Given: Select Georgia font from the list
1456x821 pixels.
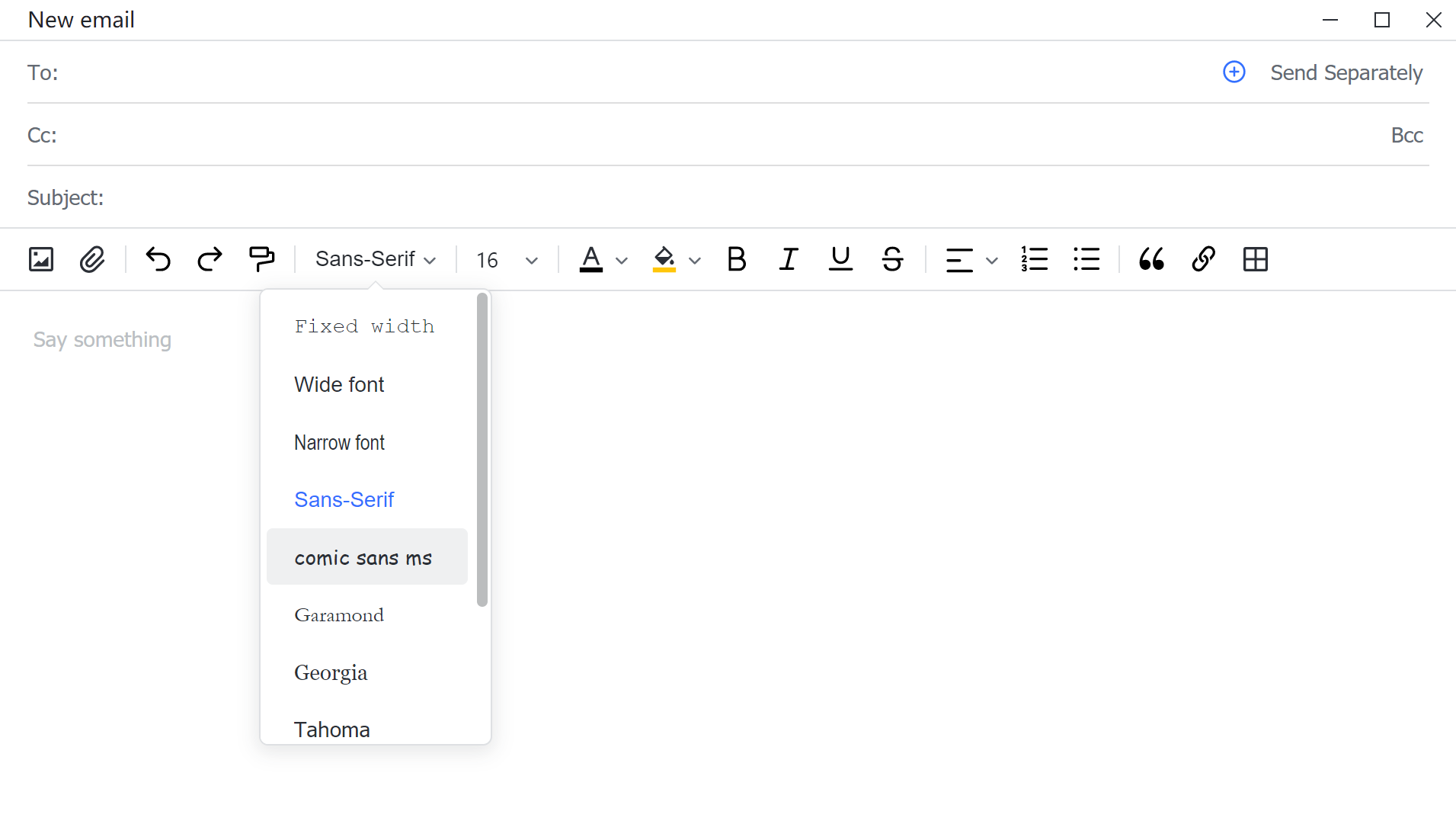Looking at the screenshot, I should click(x=331, y=672).
